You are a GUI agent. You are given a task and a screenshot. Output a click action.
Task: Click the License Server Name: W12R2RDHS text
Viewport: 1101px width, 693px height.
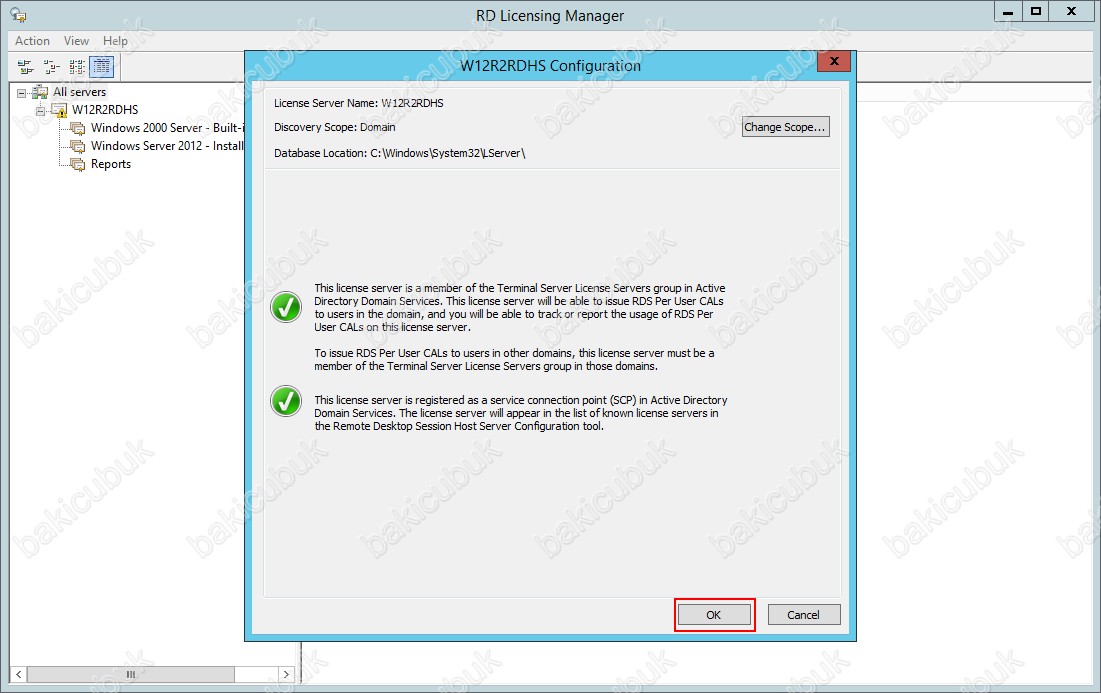click(x=358, y=103)
